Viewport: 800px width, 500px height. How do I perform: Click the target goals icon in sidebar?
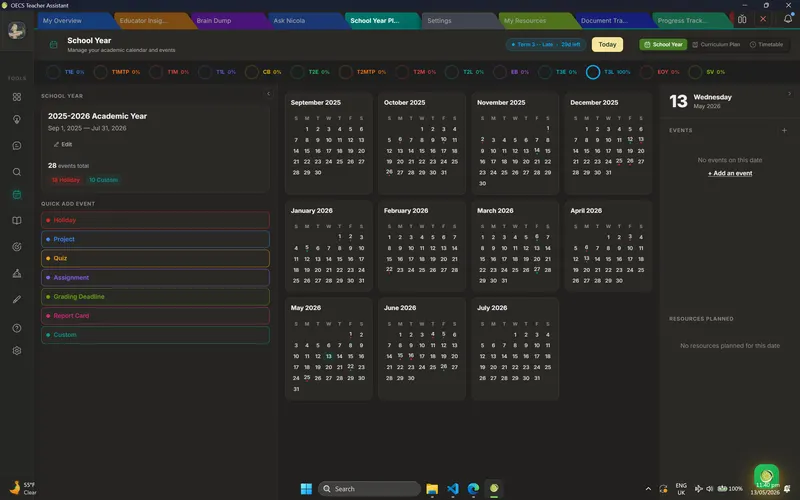pyautogui.click(x=17, y=247)
